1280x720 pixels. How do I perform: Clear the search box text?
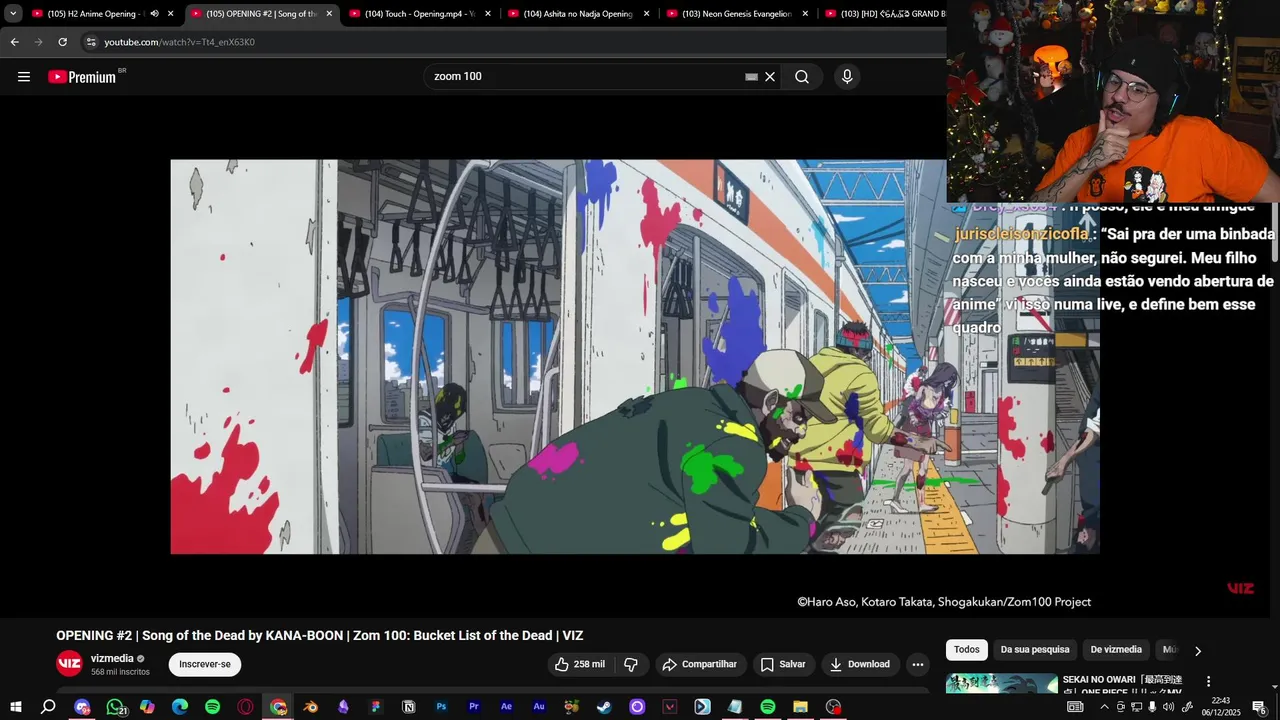(x=770, y=77)
